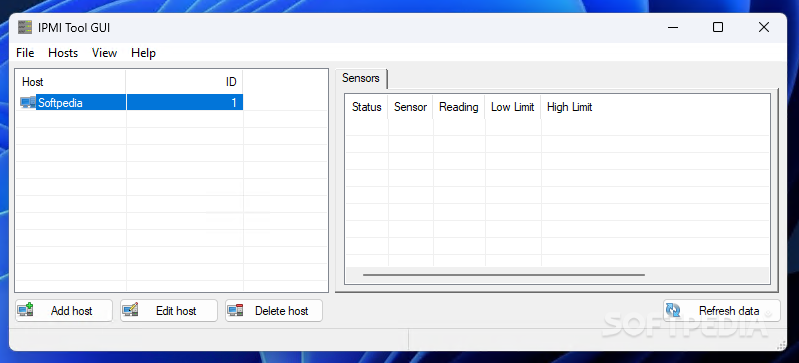
Task: Open the Help menu
Action: click(143, 53)
